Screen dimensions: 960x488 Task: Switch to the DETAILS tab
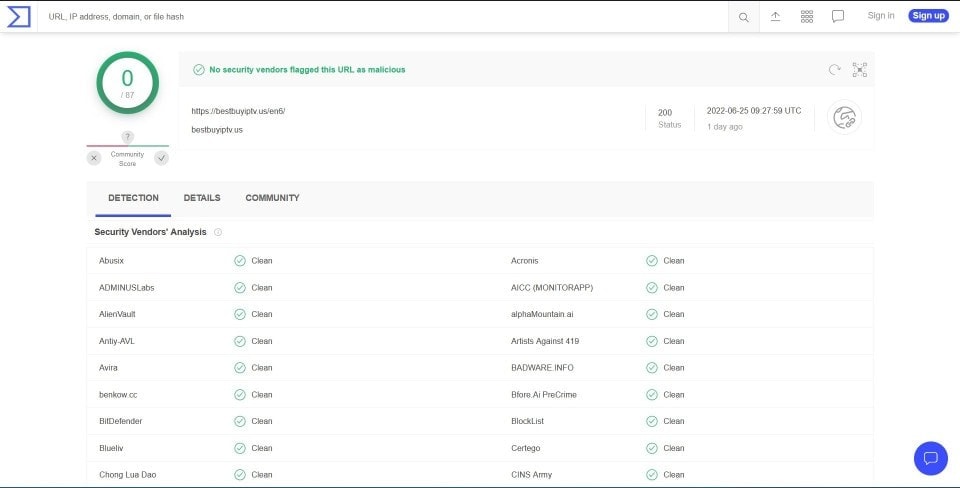coord(202,198)
